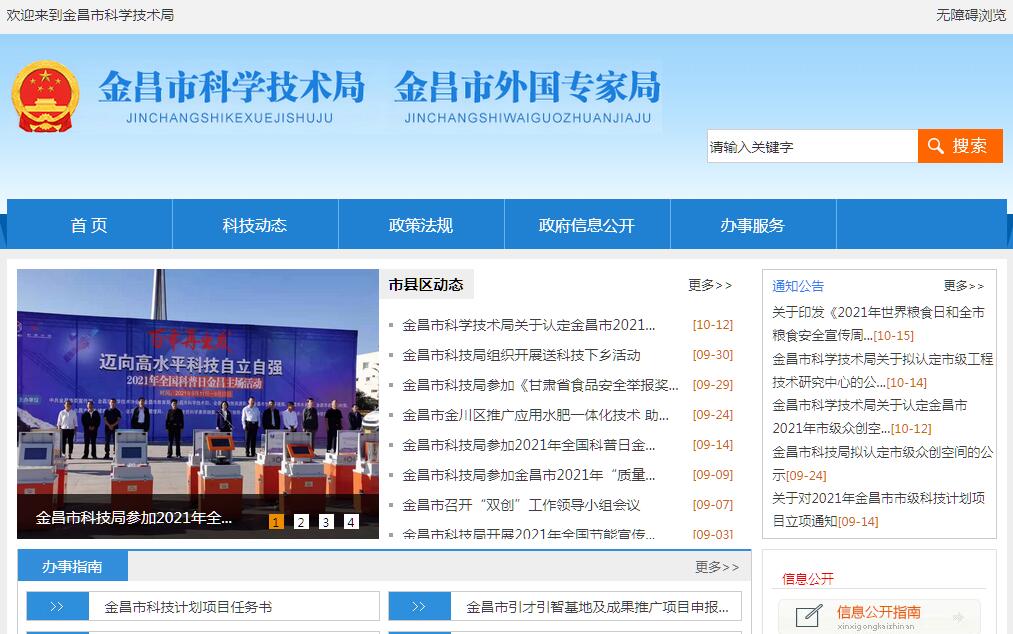Image resolution: width=1013 pixels, height=634 pixels.
Task: Open the 信息公开指南 document icon
Action: coord(809,616)
